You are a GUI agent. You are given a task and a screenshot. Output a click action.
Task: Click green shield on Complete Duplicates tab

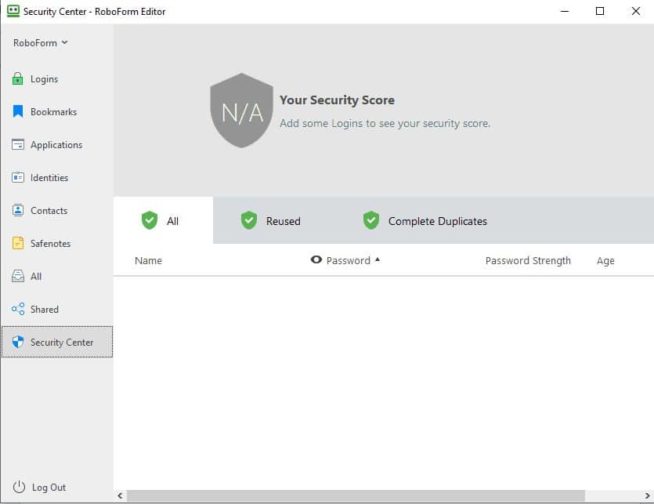[x=371, y=220]
